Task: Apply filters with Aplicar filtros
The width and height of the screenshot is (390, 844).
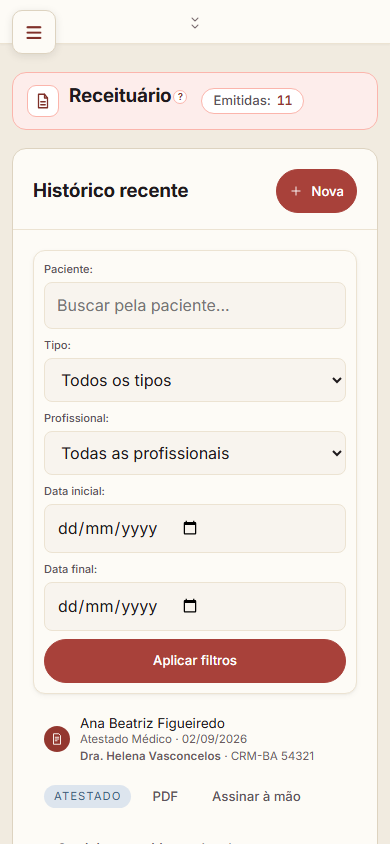Action: [195, 661]
